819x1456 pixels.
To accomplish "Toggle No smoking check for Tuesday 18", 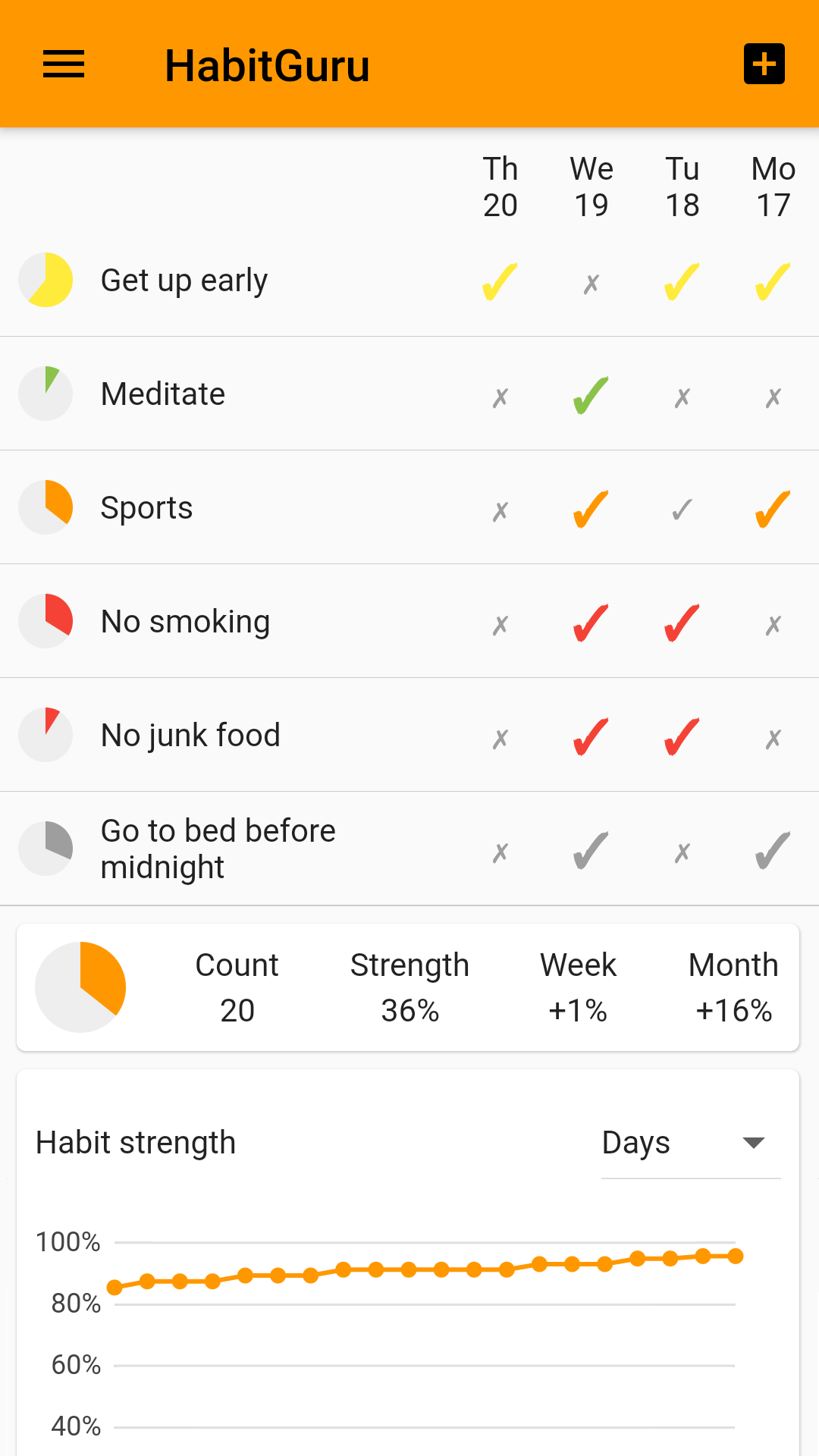I will click(682, 623).
